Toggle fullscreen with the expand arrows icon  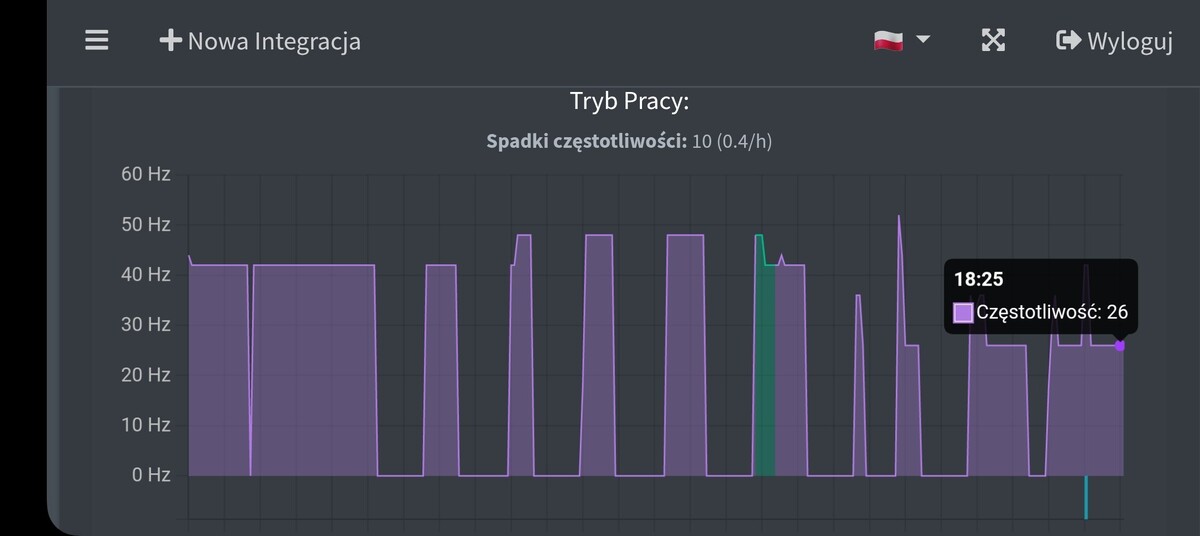992,41
